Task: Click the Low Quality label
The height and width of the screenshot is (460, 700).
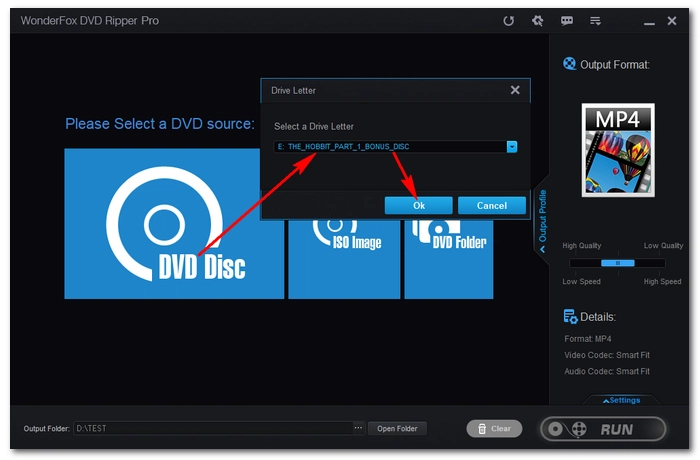Action: click(663, 246)
